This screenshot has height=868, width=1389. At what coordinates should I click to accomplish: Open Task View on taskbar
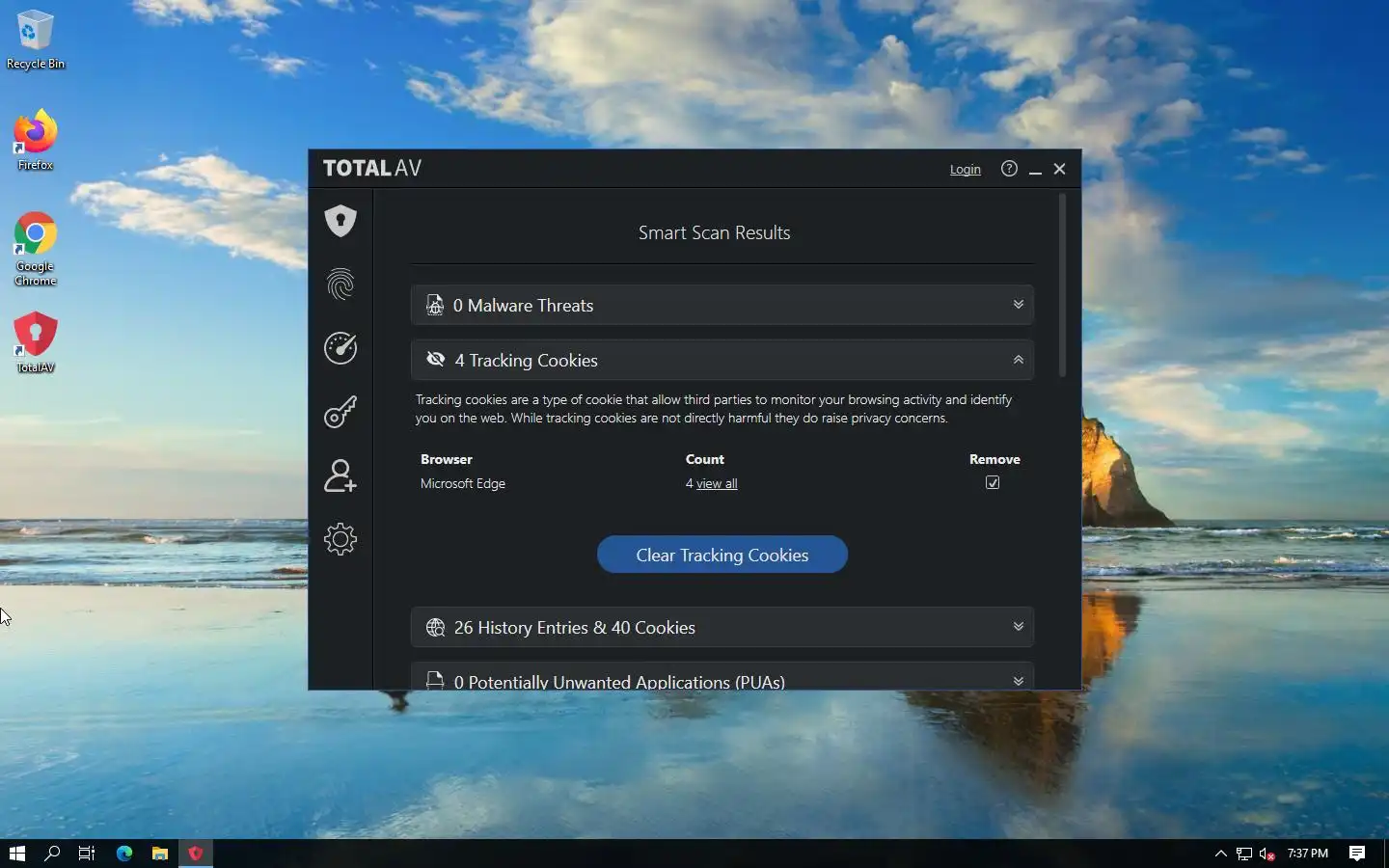click(x=87, y=854)
